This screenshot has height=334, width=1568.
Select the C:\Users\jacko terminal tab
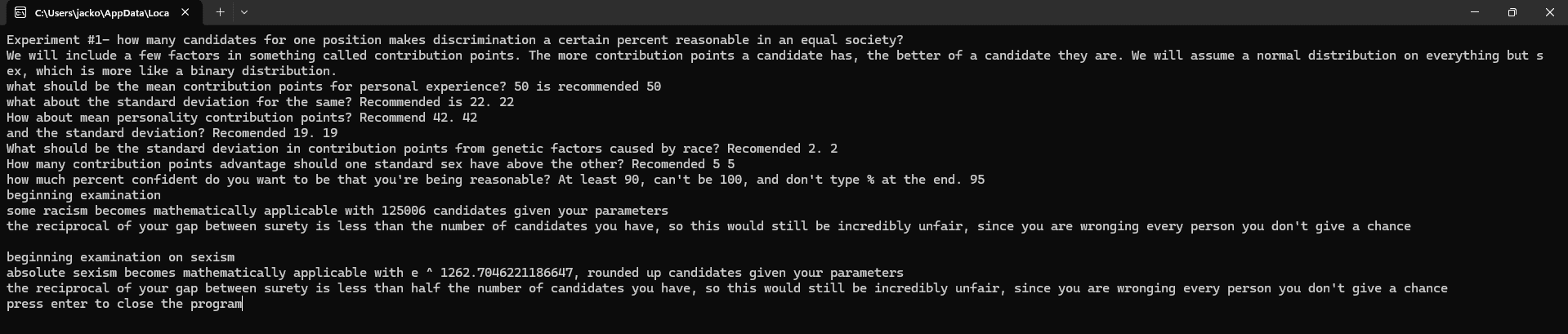(x=101, y=12)
